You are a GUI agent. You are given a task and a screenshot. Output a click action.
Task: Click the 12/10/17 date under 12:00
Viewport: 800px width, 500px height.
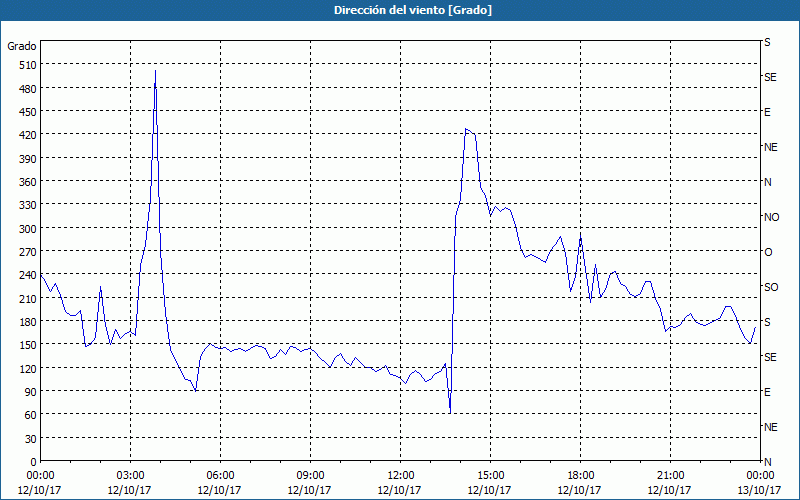pyautogui.click(x=399, y=490)
